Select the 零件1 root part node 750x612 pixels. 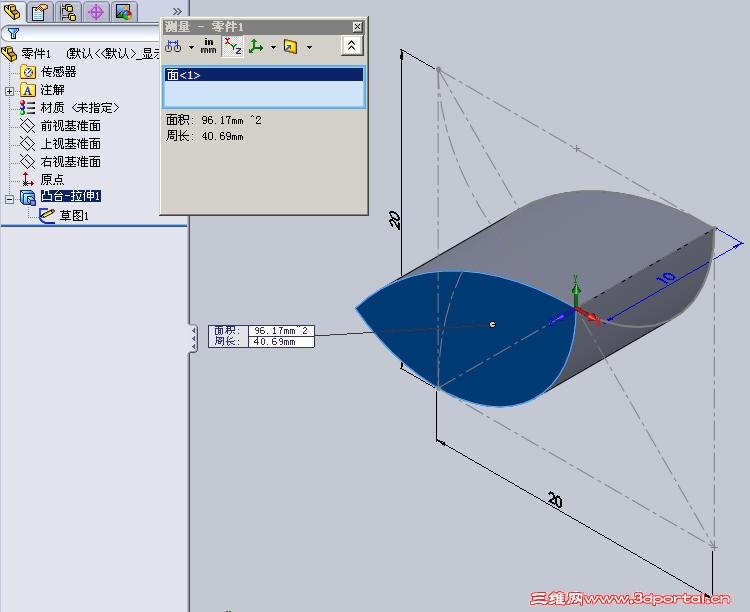tap(35, 54)
